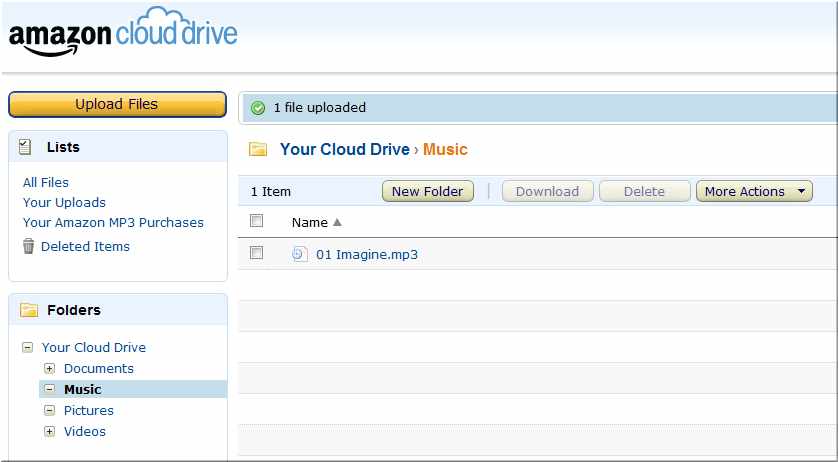Collapse the Pictures folder node
Viewport: 838px width, 462px height.
point(50,411)
